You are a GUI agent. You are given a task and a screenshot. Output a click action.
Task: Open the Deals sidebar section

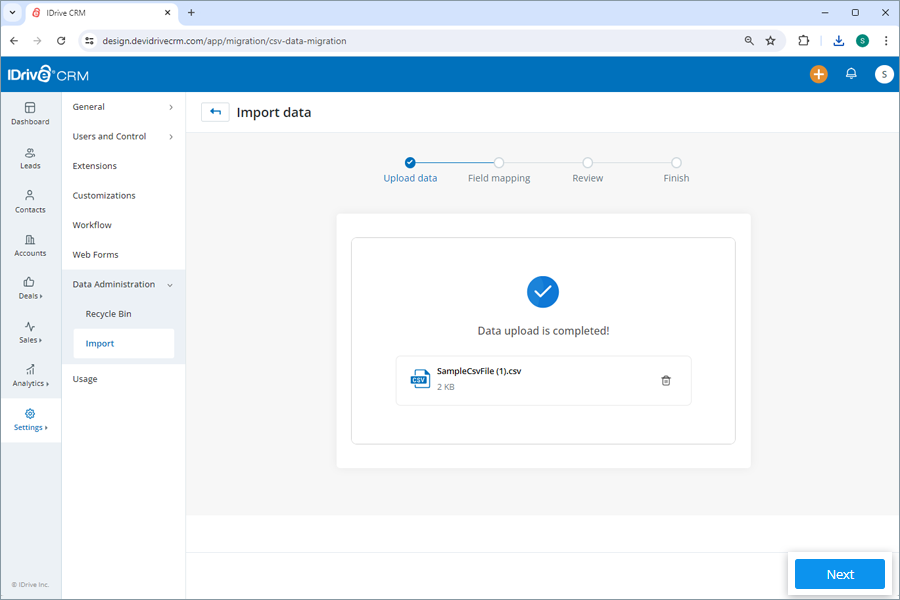point(30,290)
